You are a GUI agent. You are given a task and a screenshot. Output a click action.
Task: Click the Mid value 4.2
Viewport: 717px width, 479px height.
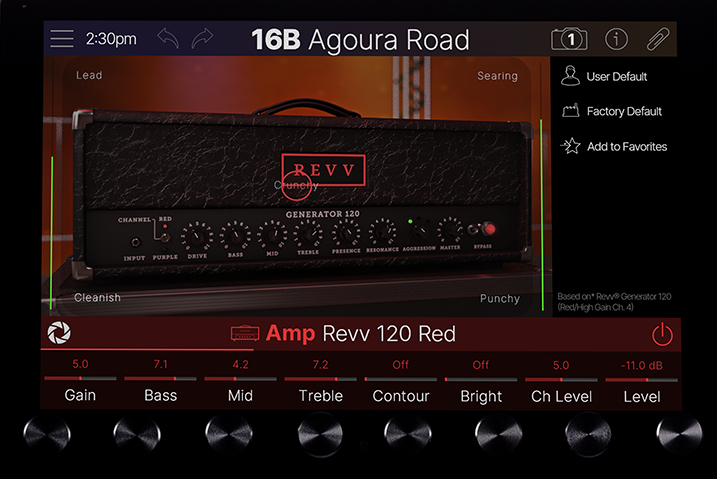[241, 364]
